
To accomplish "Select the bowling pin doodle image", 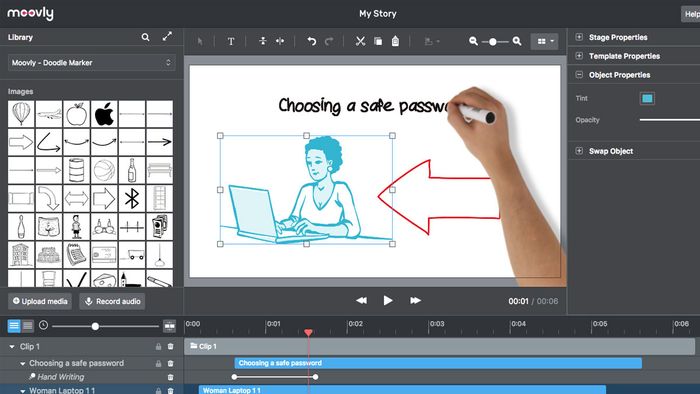I will coord(21,226).
